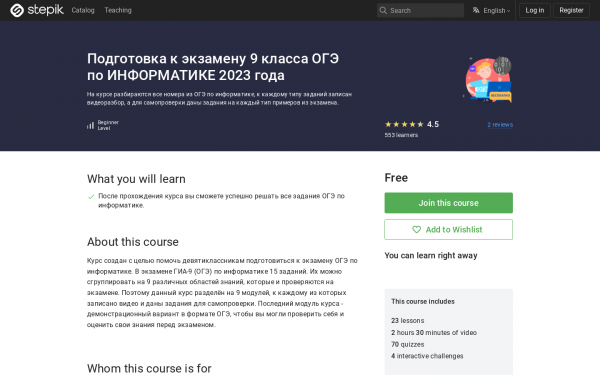Open the course cover image
The image size is (600, 375).
click(488, 79)
